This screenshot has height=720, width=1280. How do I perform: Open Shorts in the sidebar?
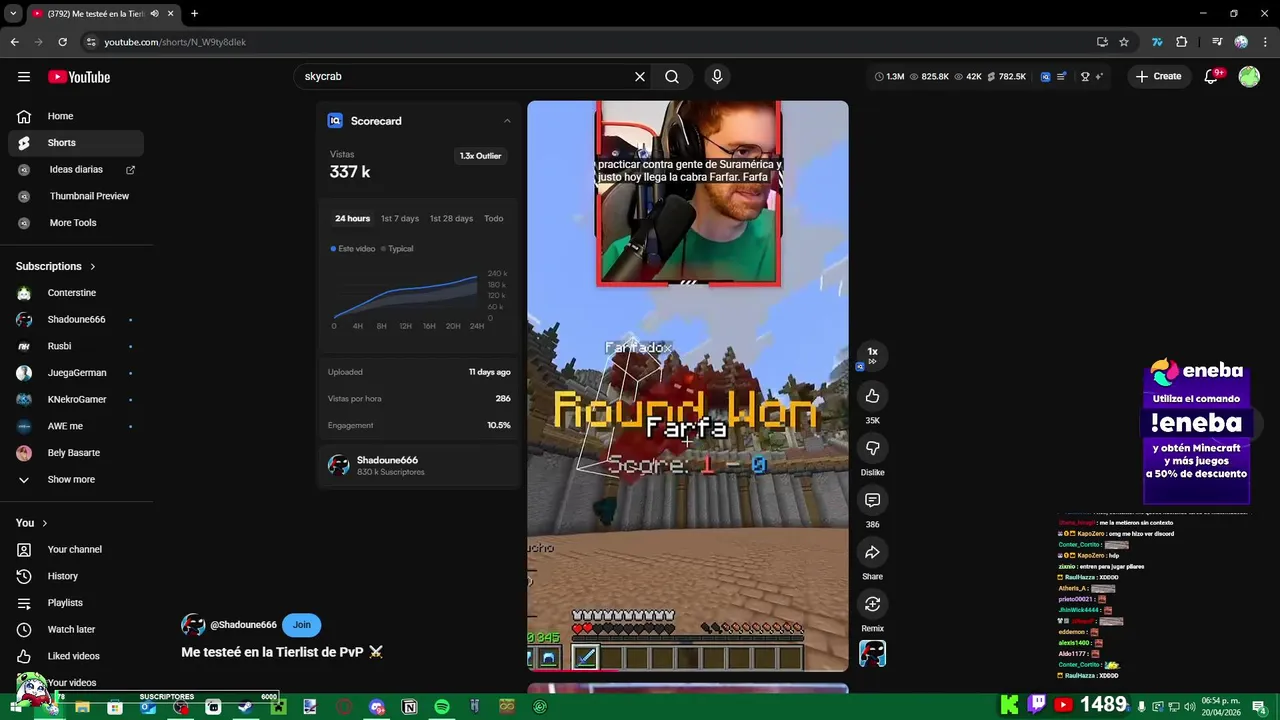click(76, 143)
